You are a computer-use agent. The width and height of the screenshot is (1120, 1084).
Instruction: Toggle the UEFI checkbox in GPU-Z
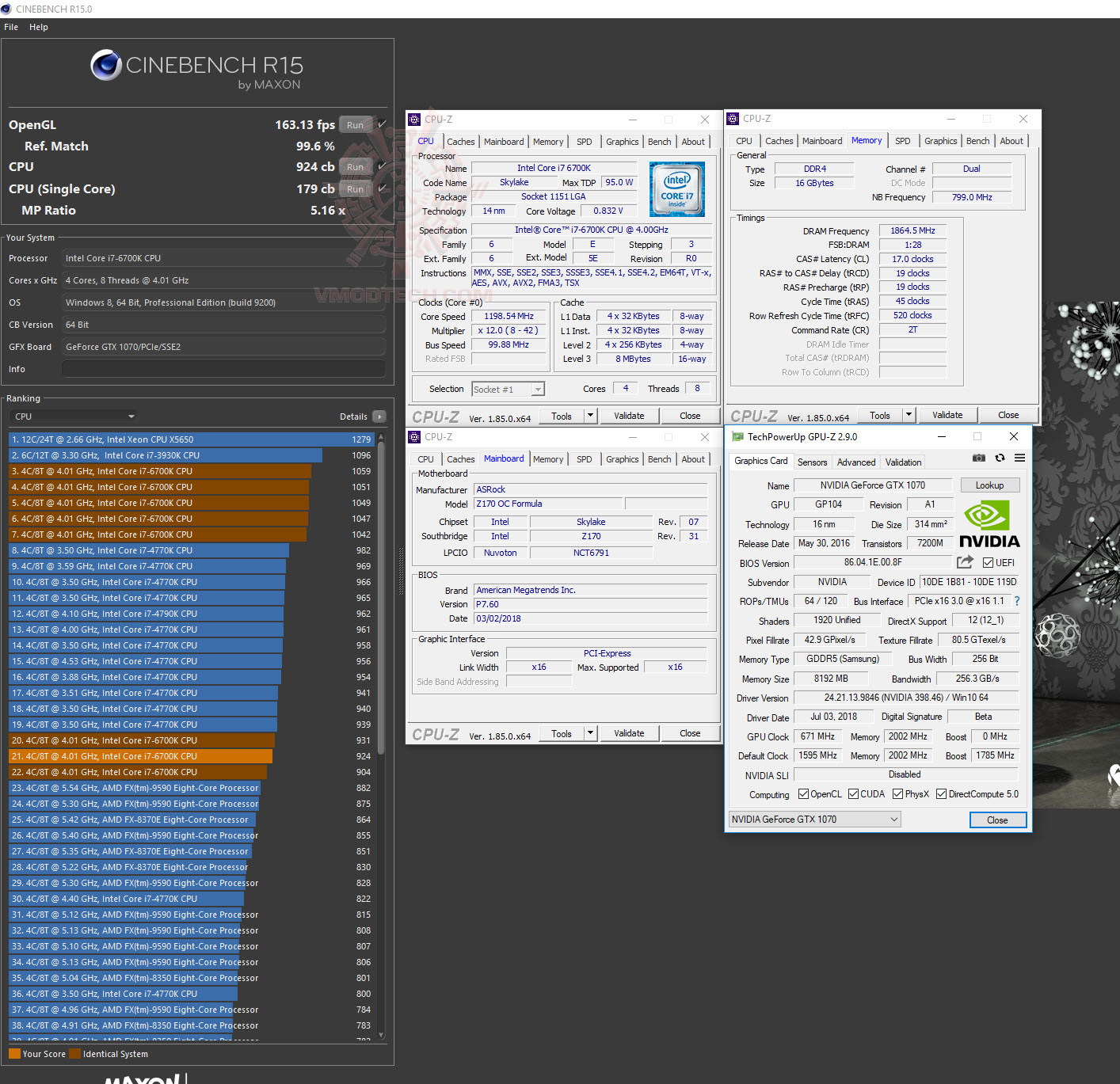tap(988, 563)
